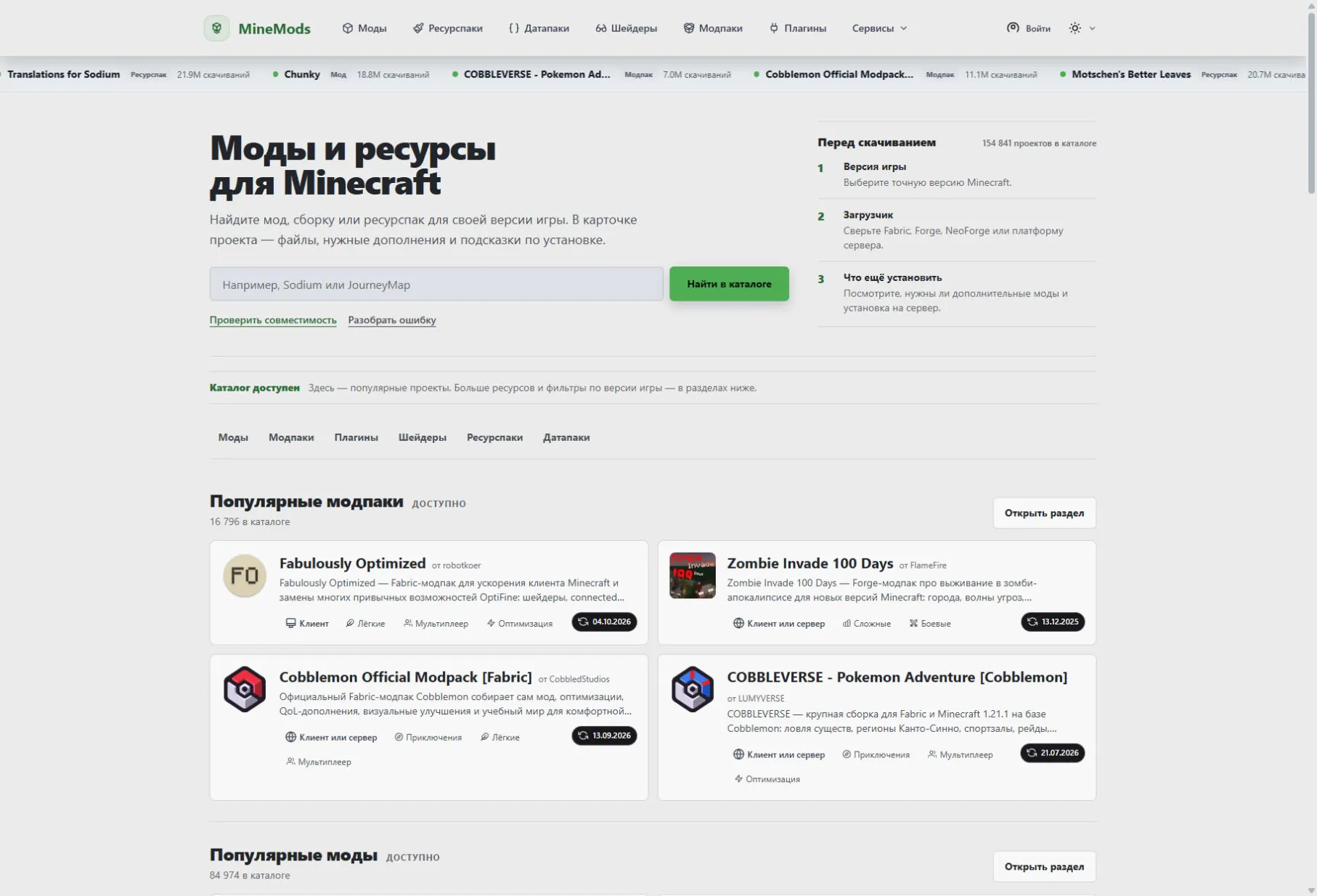This screenshot has width=1317, height=896.
Task: Open the Fabulously Optimized modpack title
Action: pos(352,563)
